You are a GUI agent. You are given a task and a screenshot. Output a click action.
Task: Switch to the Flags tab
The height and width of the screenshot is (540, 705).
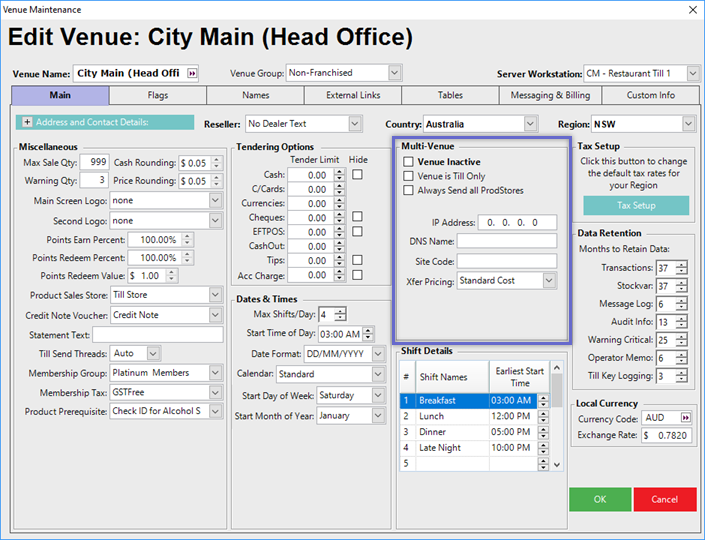[x=157, y=96]
